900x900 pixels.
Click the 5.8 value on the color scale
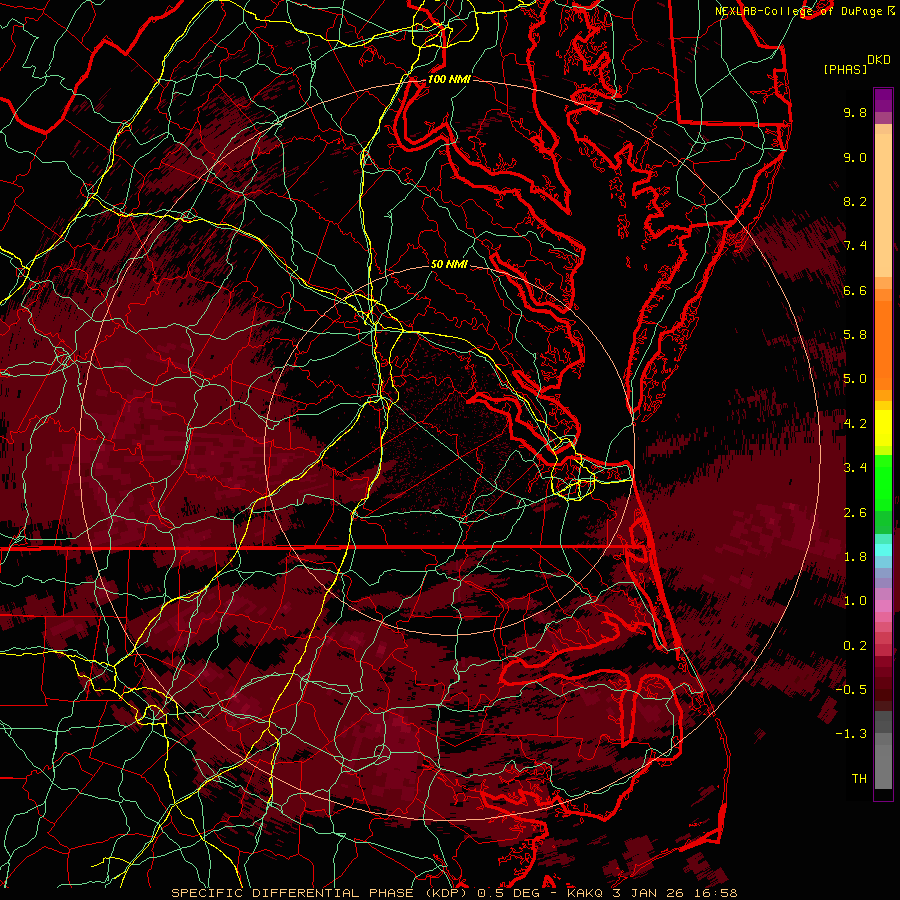[x=855, y=335]
